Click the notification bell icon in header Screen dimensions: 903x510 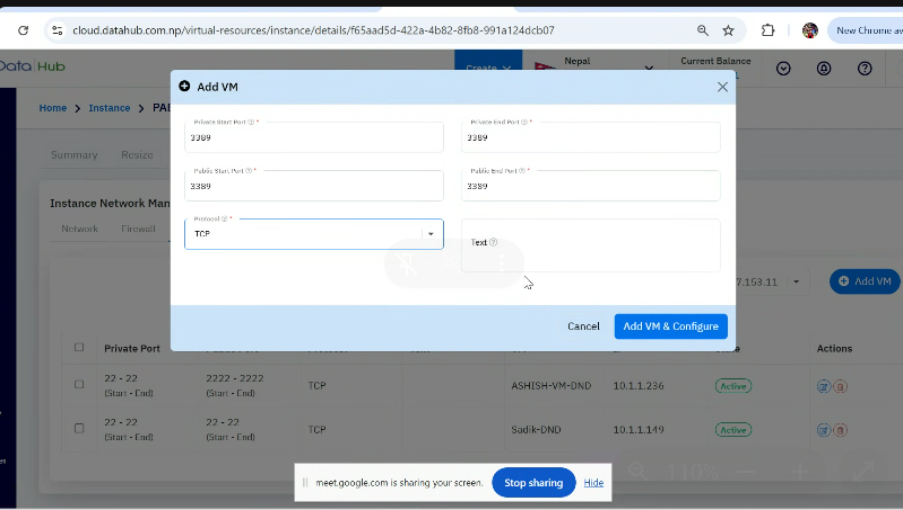[x=824, y=68]
